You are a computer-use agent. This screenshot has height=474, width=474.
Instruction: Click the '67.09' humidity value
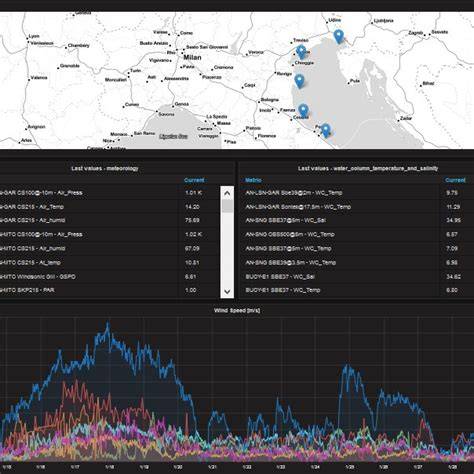tap(192, 248)
